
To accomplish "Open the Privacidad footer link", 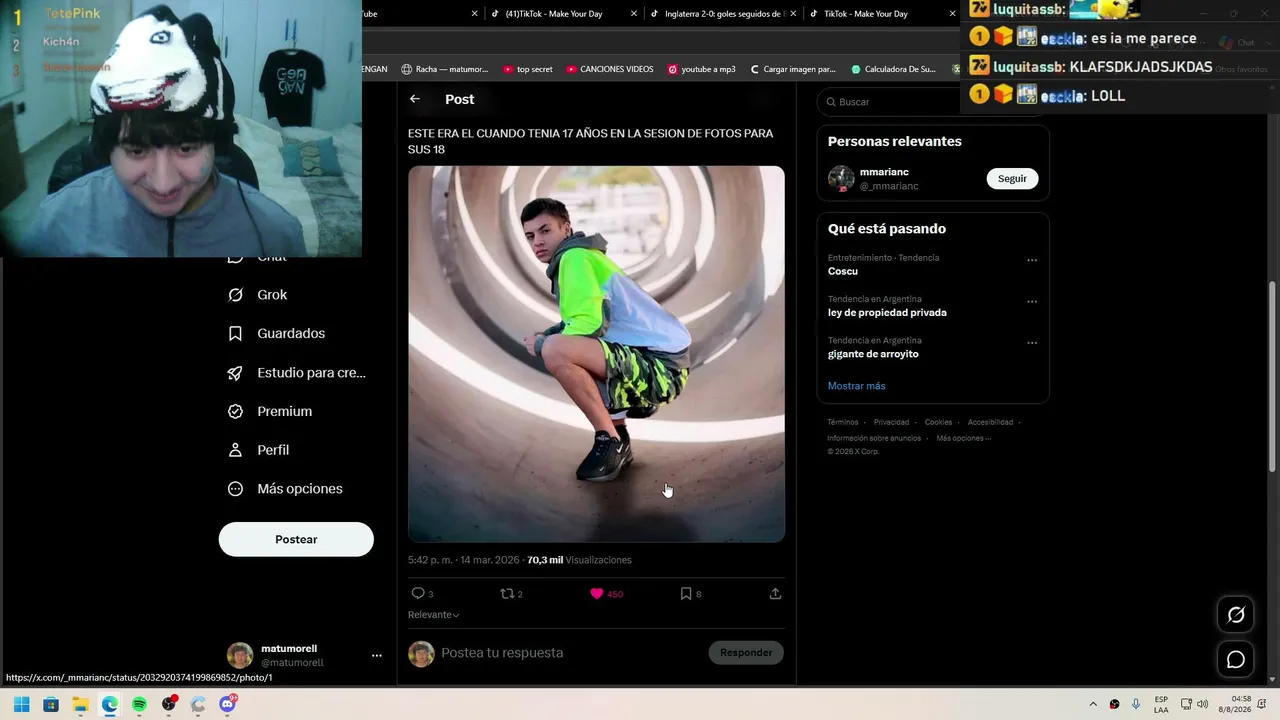I will 891,422.
